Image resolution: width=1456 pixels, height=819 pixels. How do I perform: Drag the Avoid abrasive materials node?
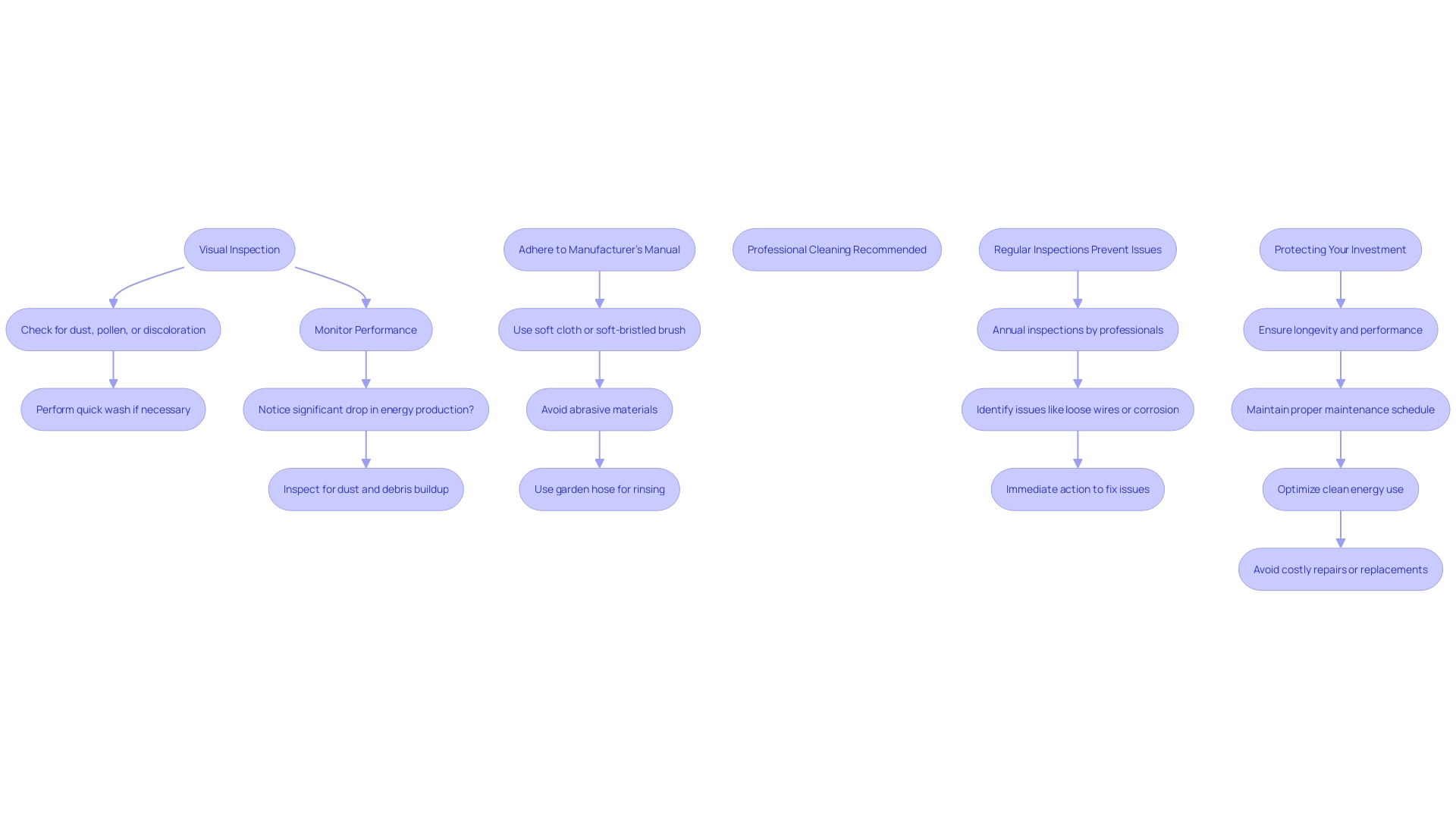pos(599,408)
